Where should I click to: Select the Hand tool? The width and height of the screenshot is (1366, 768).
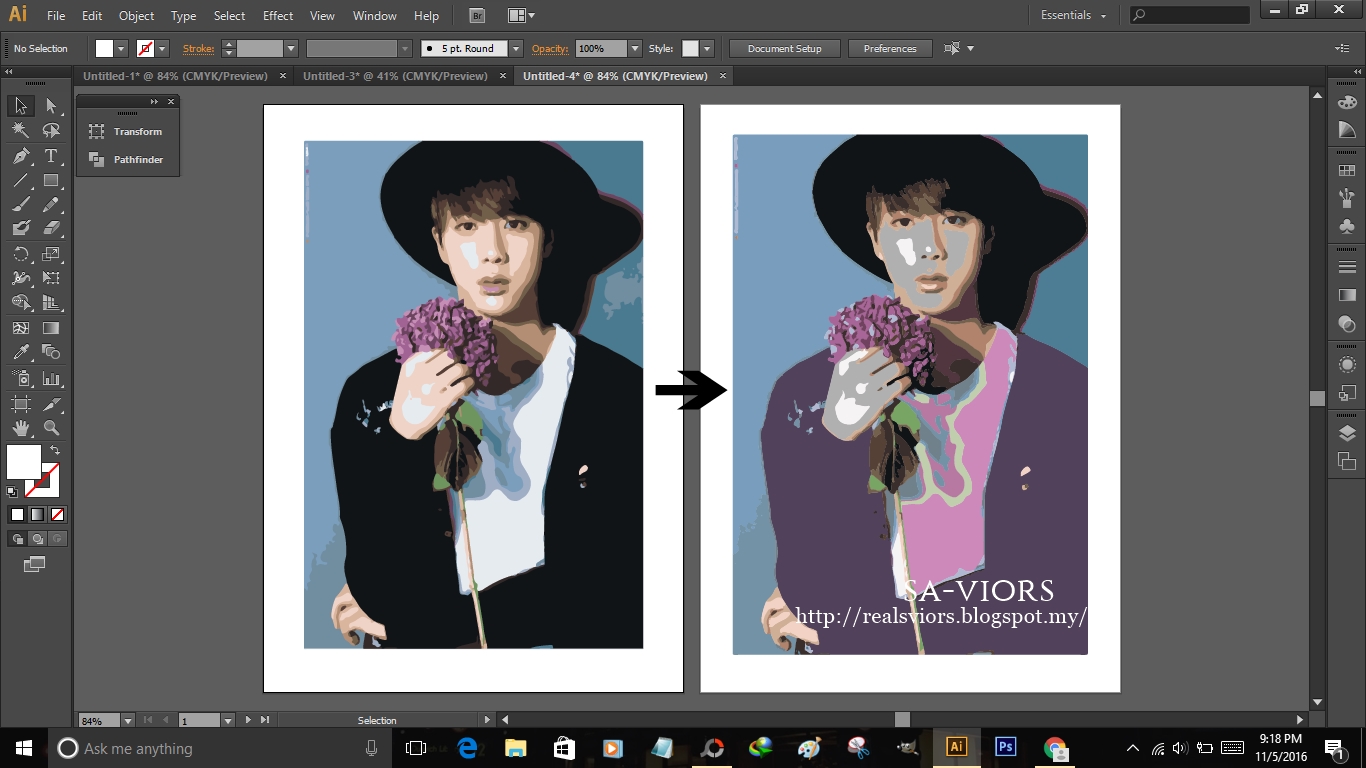point(21,428)
